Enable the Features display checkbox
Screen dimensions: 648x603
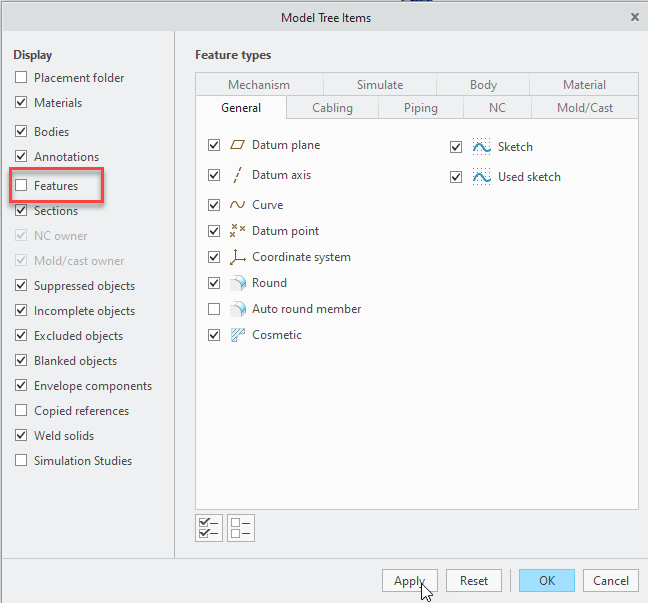(x=21, y=186)
